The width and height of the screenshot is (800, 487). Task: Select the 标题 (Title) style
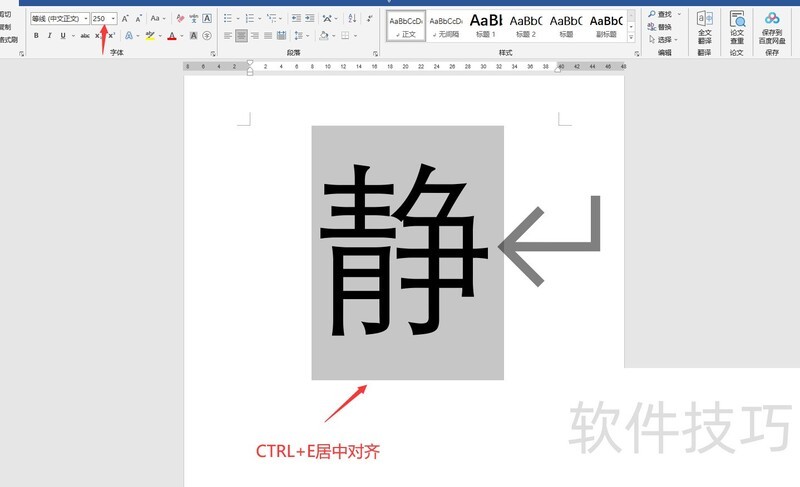click(566, 26)
